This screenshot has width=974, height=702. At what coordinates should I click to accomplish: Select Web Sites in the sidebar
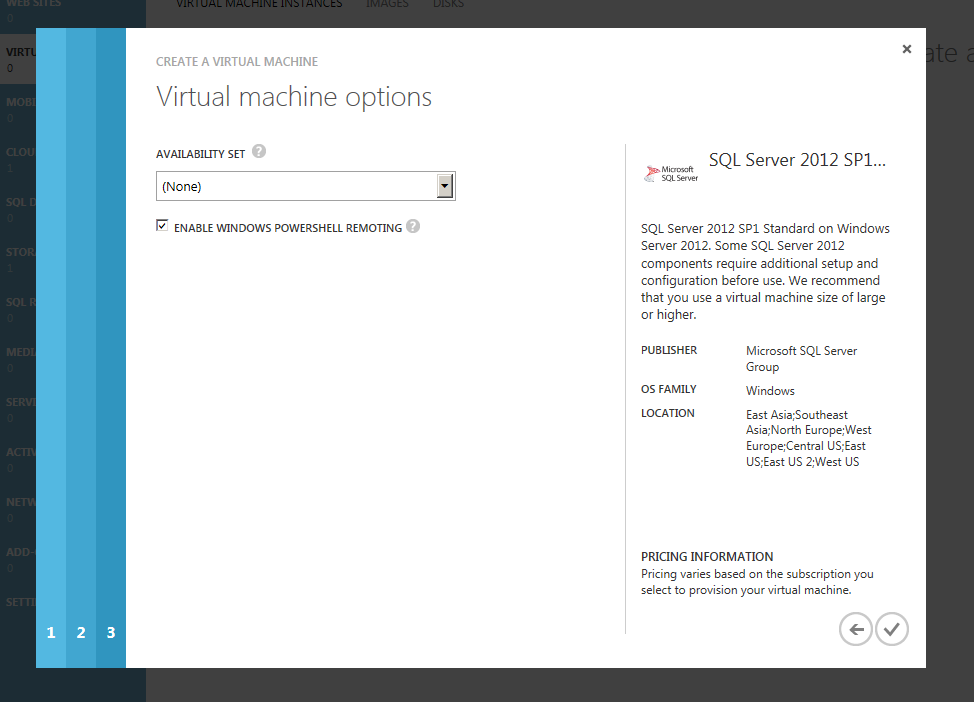tap(18, 5)
